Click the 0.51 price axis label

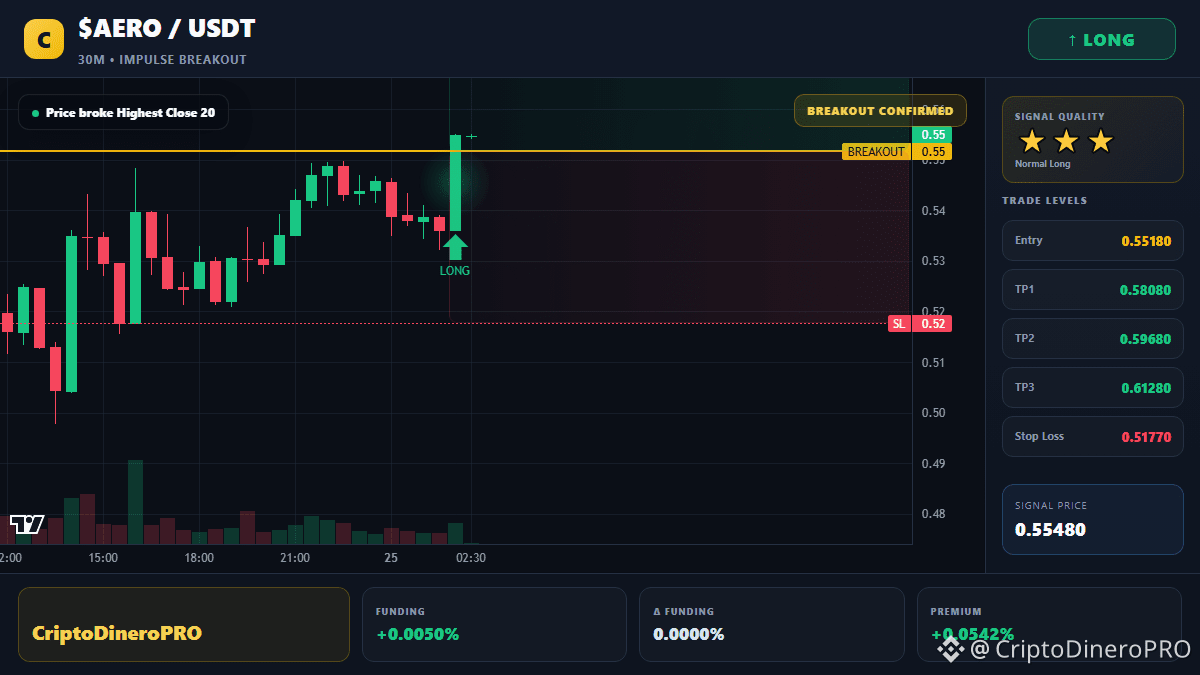coord(933,362)
